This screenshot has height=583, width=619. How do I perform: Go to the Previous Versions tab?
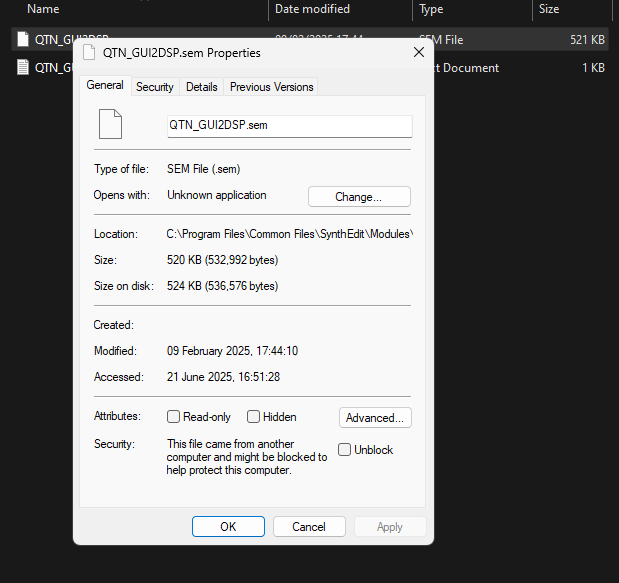271,87
